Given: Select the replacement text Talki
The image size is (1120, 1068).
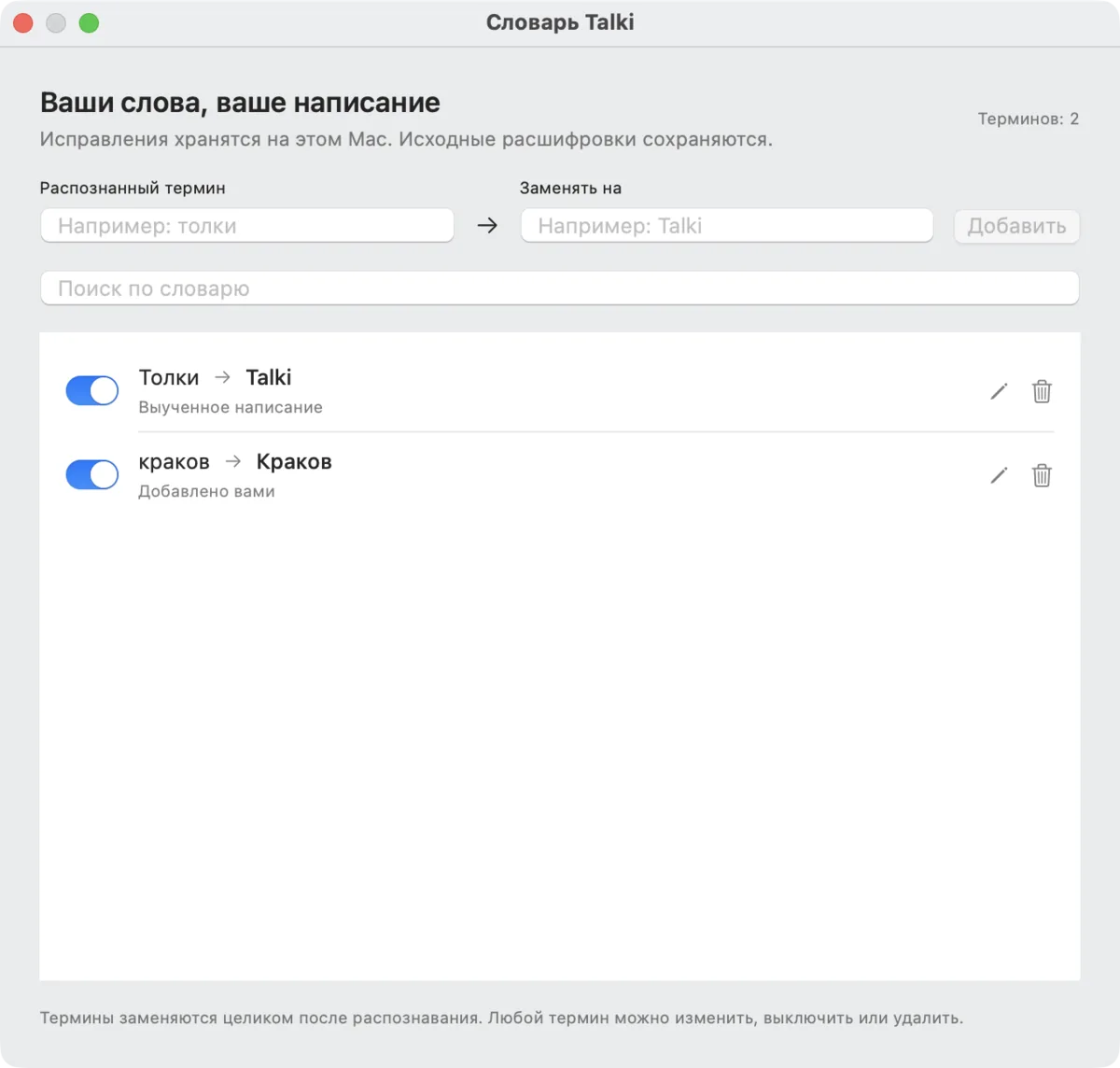Looking at the screenshot, I should tap(269, 377).
